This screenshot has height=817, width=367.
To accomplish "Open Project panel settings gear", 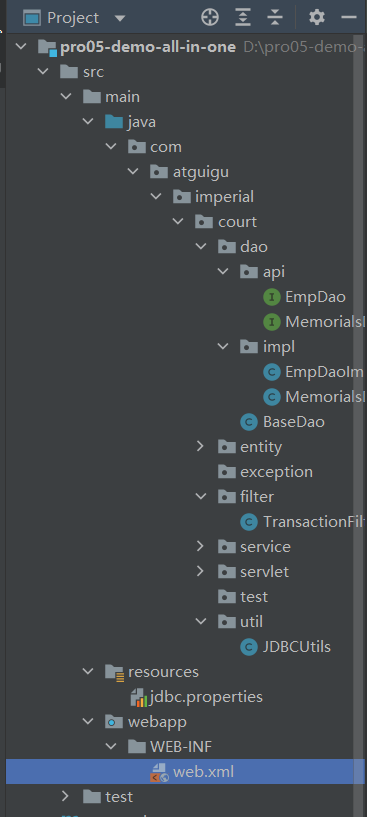I will 316,18.
